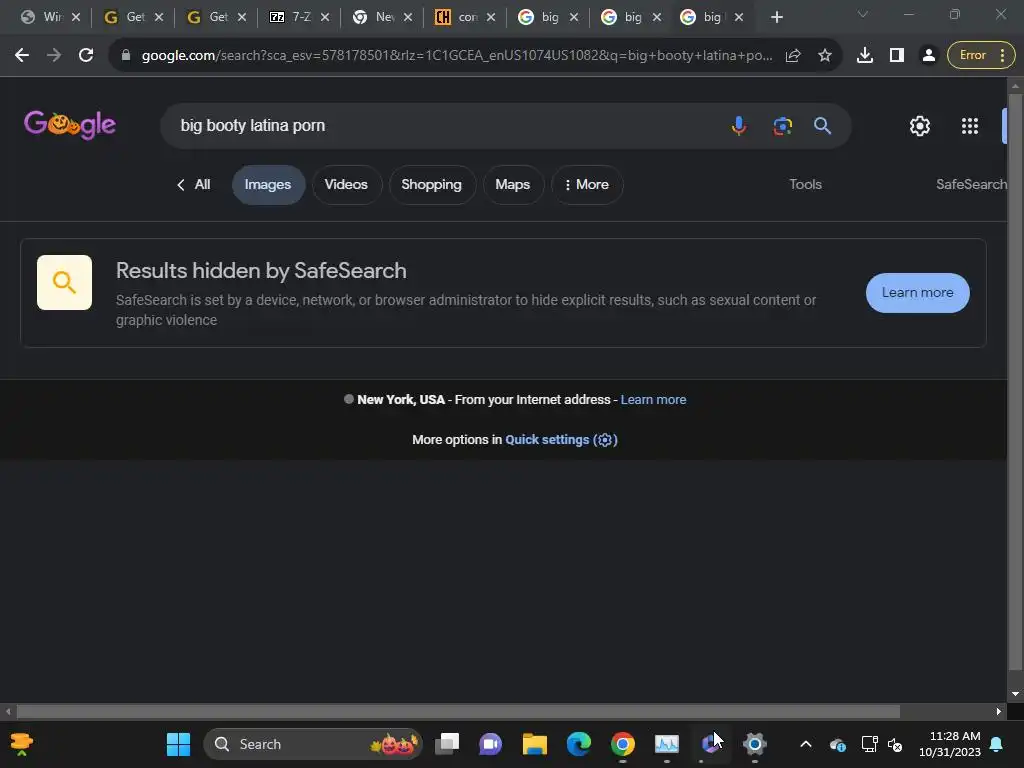The height and width of the screenshot is (768, 1024).
Task: Expand the tab search chevron
Action: click(863, 14)
